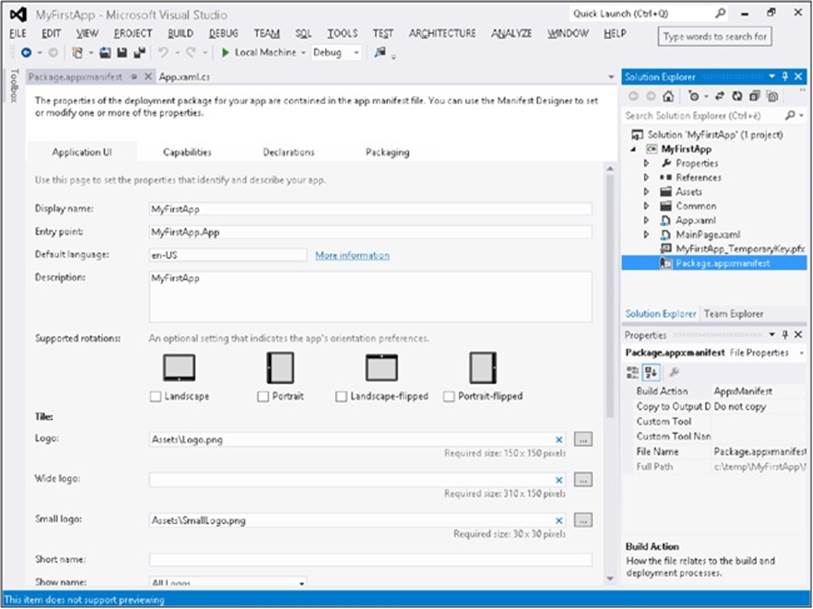Clear the Logo path with X icon

[559, 440]
